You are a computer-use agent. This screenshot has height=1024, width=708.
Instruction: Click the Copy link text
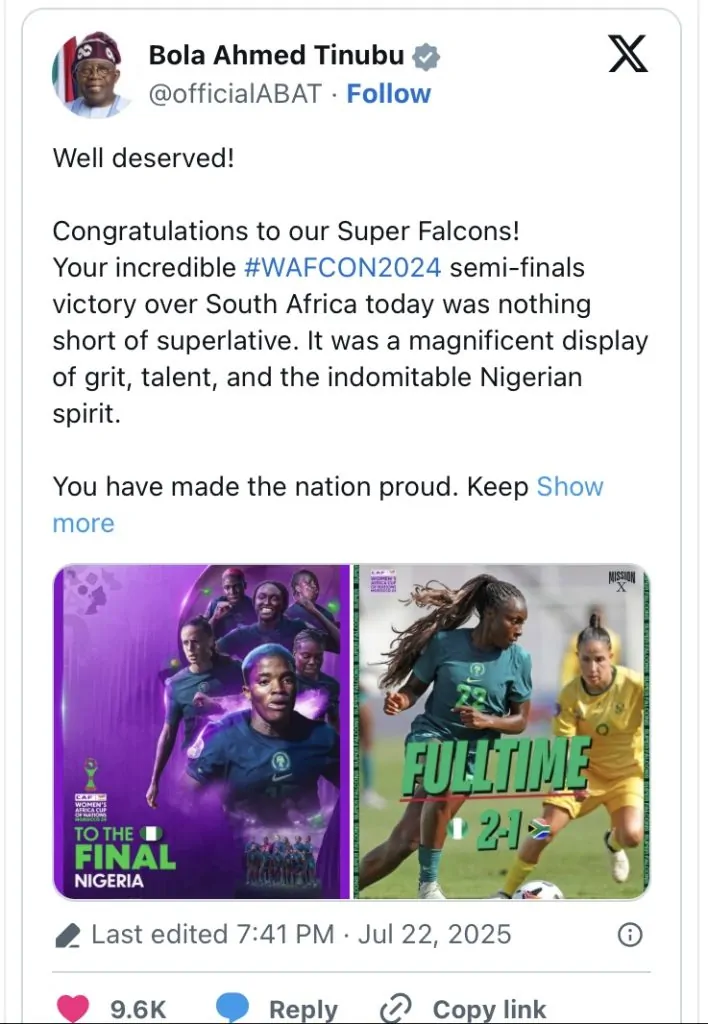(x=489, y=1009)
